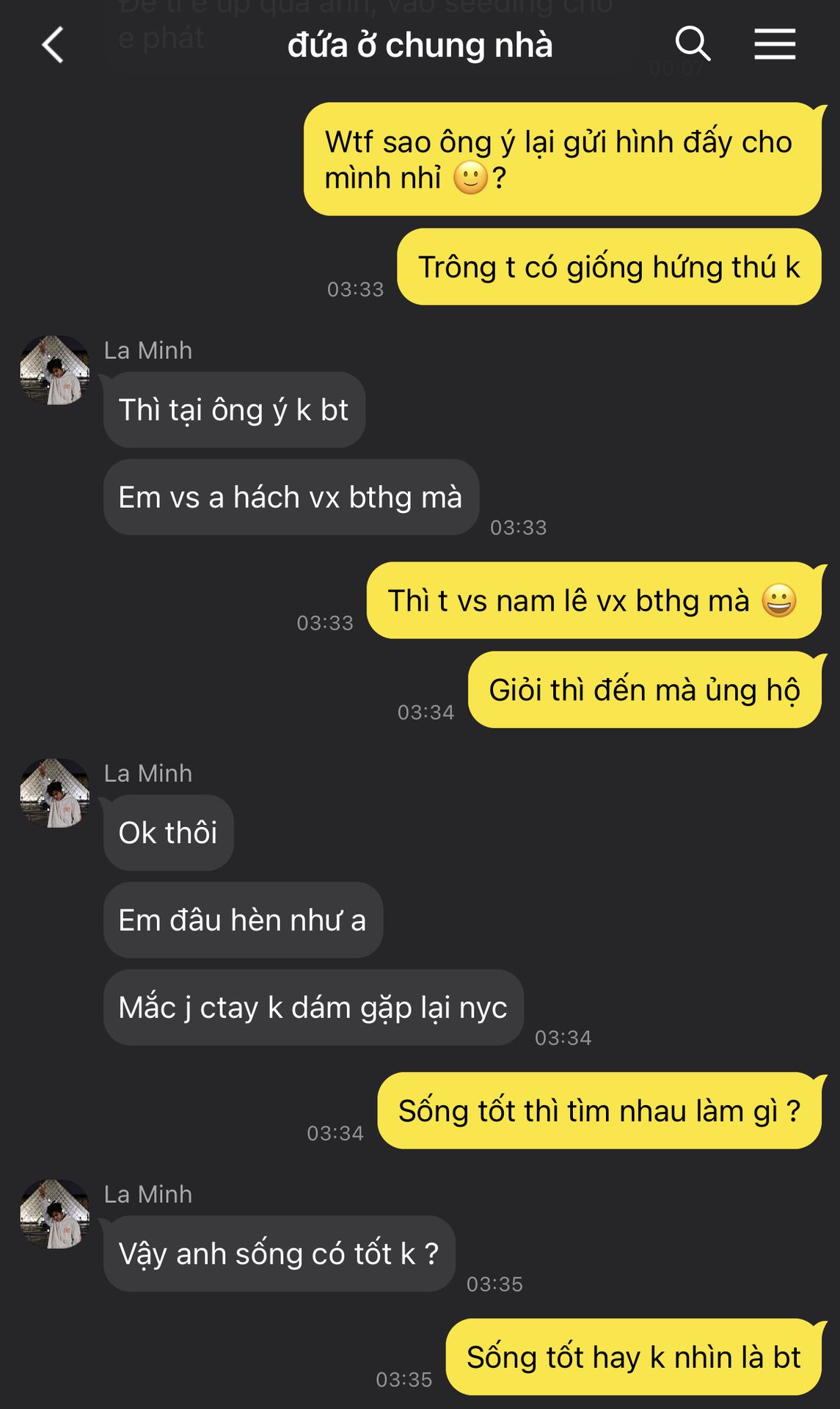Viewport: 840px width, 1409px height.
Task: Open the chat search magnifier icon
Action: 693,44
